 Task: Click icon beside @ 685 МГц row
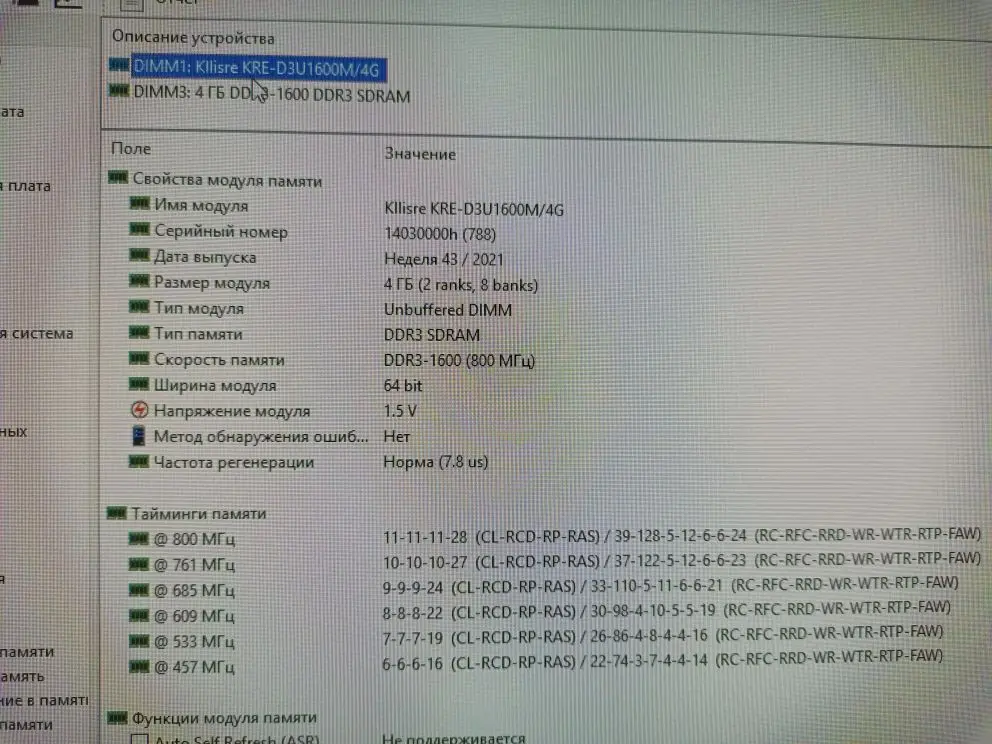[x=139, y=590]
